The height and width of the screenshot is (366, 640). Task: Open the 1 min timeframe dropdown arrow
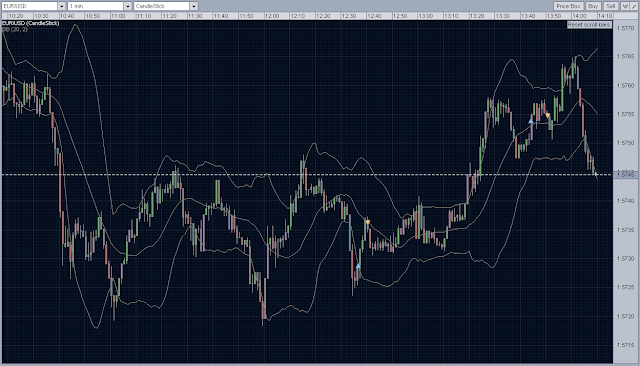[x=128, y=6]
